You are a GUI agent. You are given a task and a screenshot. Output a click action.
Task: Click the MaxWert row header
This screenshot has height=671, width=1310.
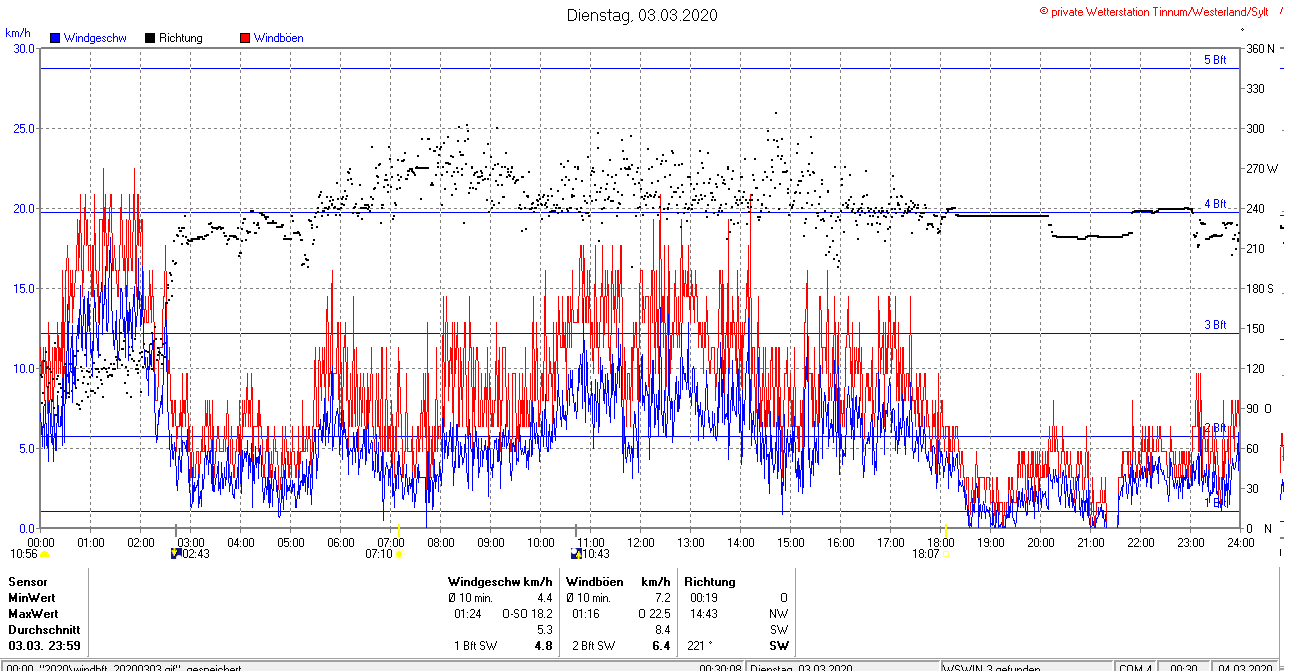click(33, 613)
